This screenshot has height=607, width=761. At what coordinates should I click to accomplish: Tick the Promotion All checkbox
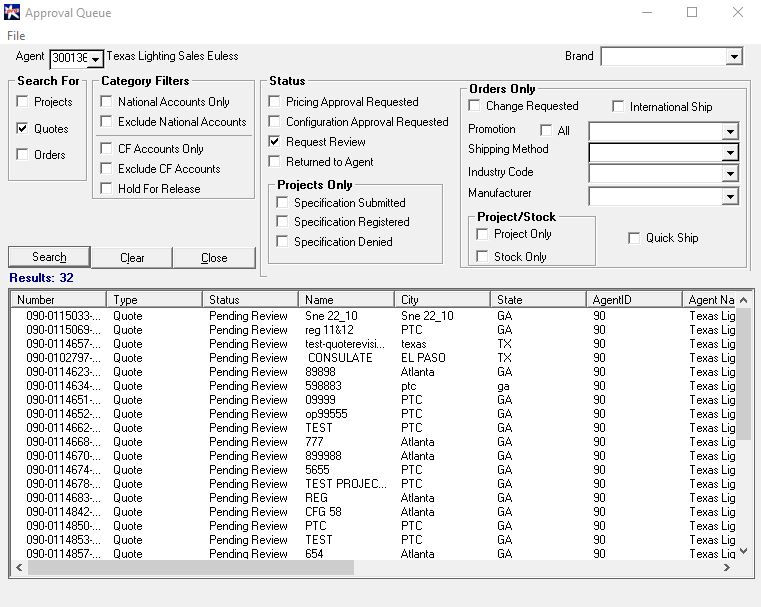click(x=546, y=130)
